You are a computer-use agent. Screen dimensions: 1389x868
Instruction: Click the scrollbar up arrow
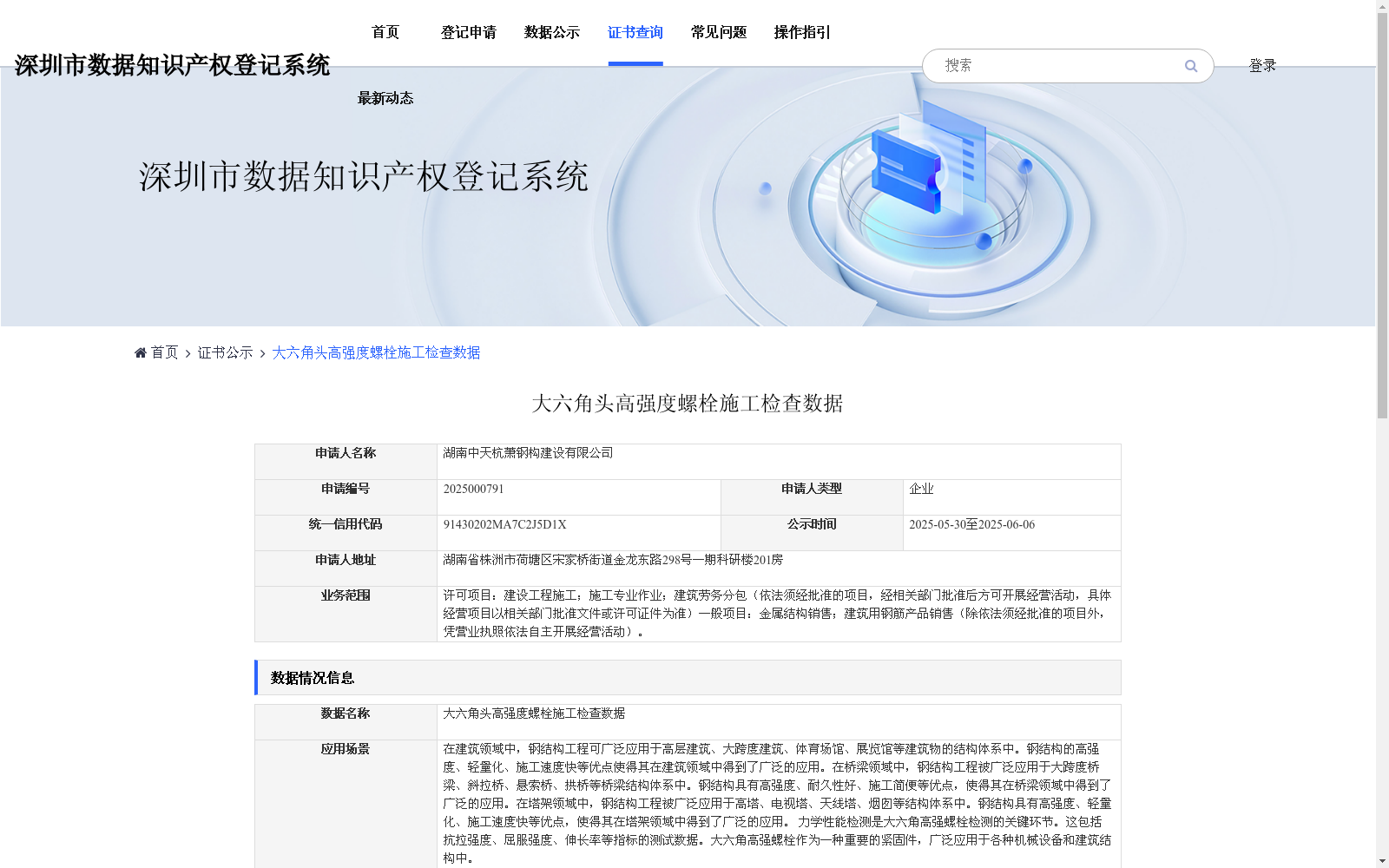[x=1382, y=6]
